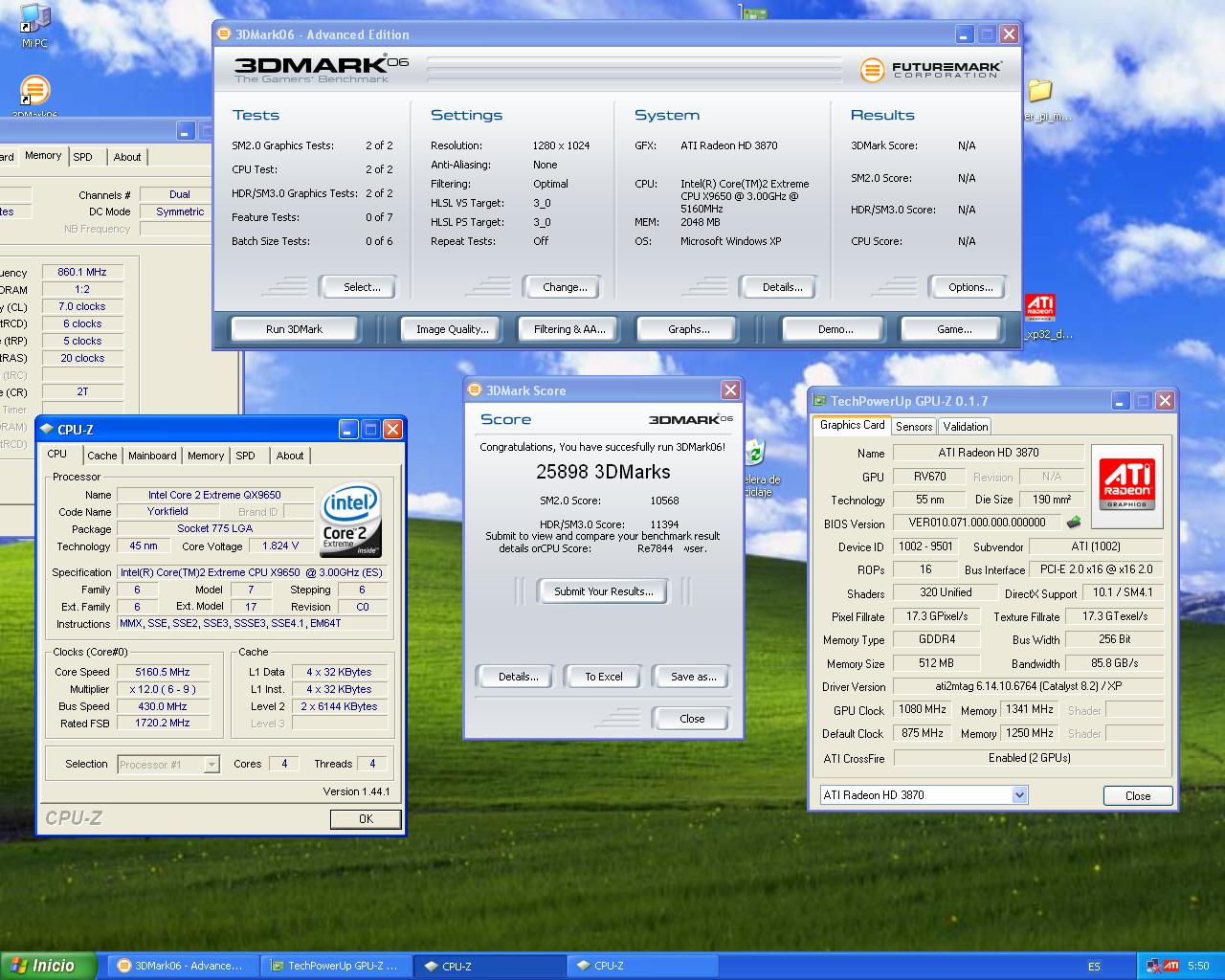Image resolution: width=1225 pixels, height=980 pixels.
Task: Click the 3DMark06 title bar icon
Action: pyautogui.click(x=224, y=33)
